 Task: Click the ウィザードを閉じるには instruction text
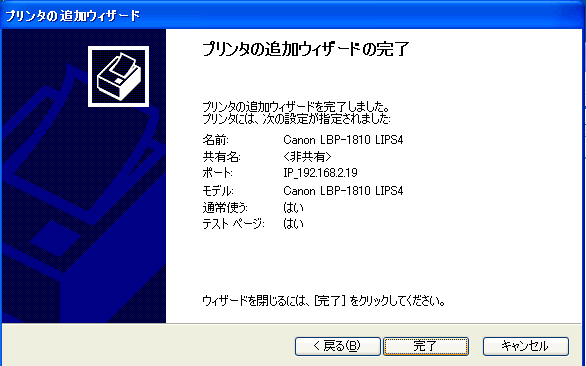pyautogui.click(x=324, y=301)
